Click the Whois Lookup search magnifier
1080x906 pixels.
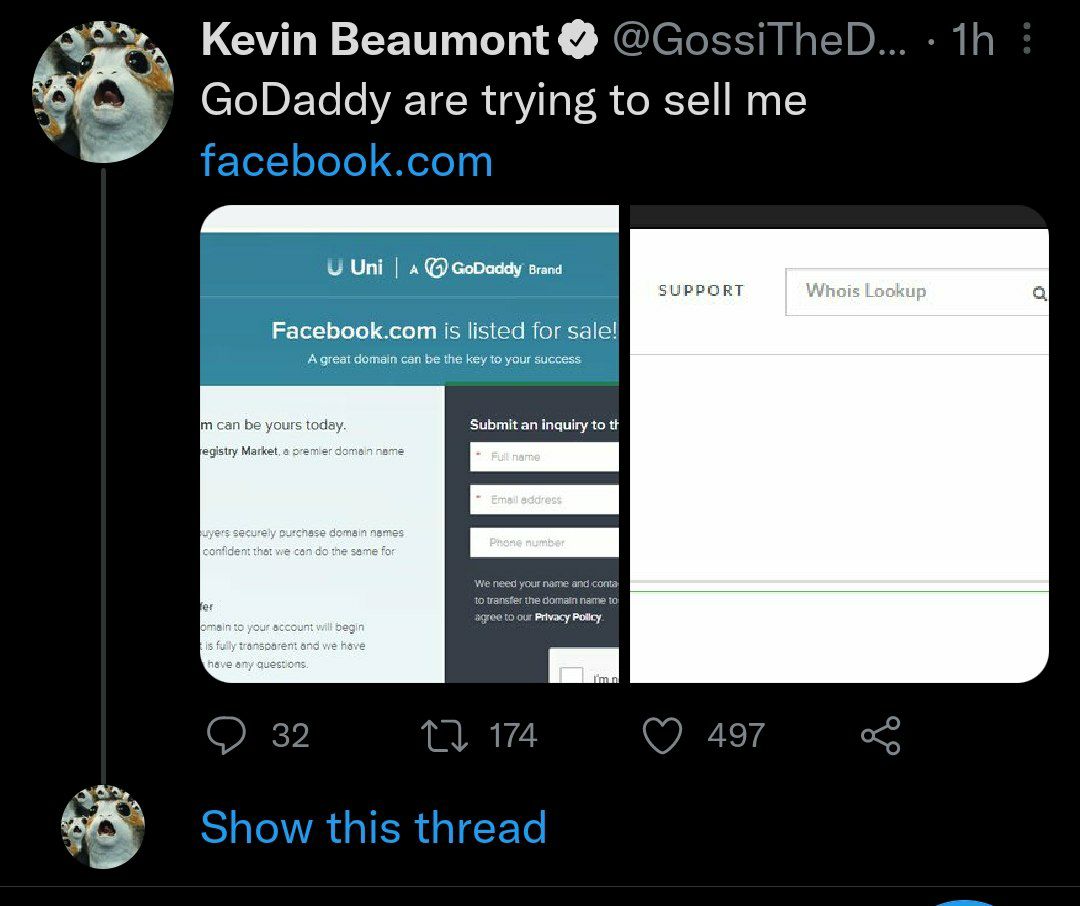tap(1039, 294)
